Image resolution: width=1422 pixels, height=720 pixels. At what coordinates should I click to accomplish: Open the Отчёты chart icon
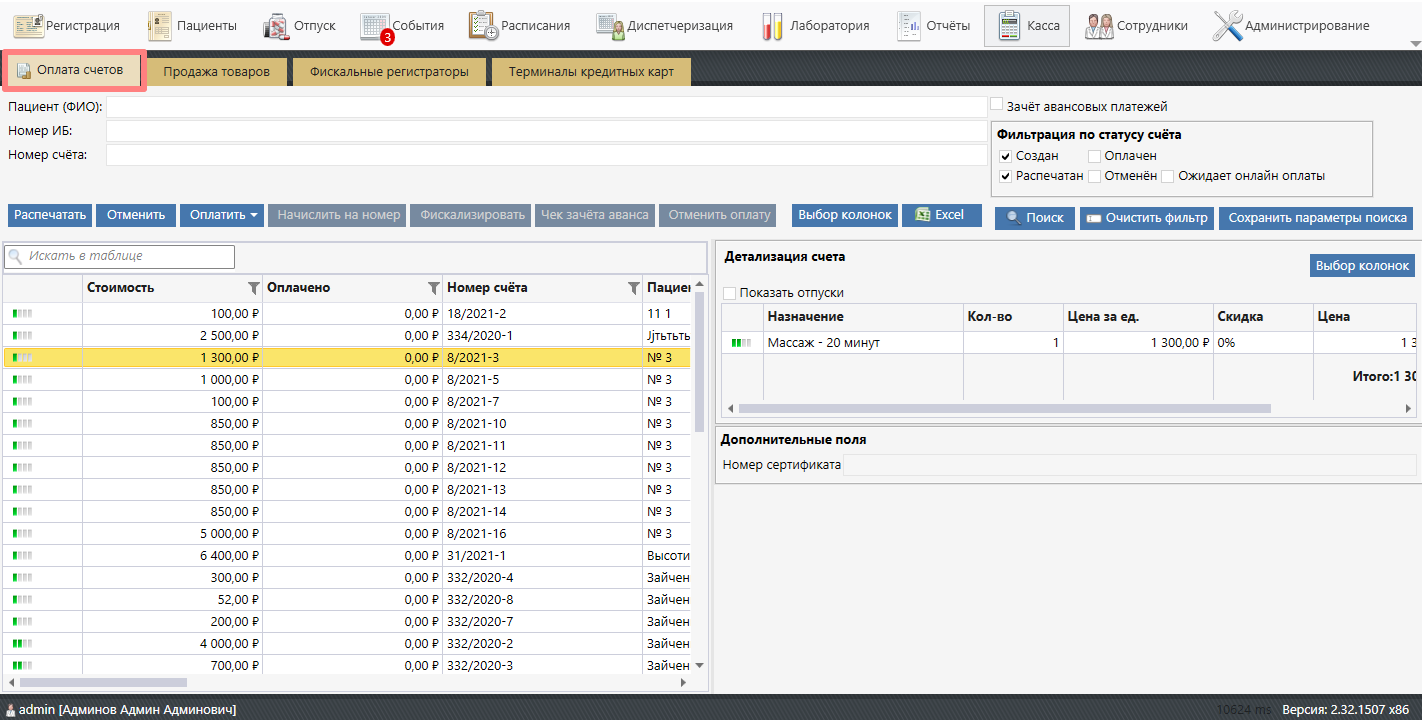coord(909,26)
